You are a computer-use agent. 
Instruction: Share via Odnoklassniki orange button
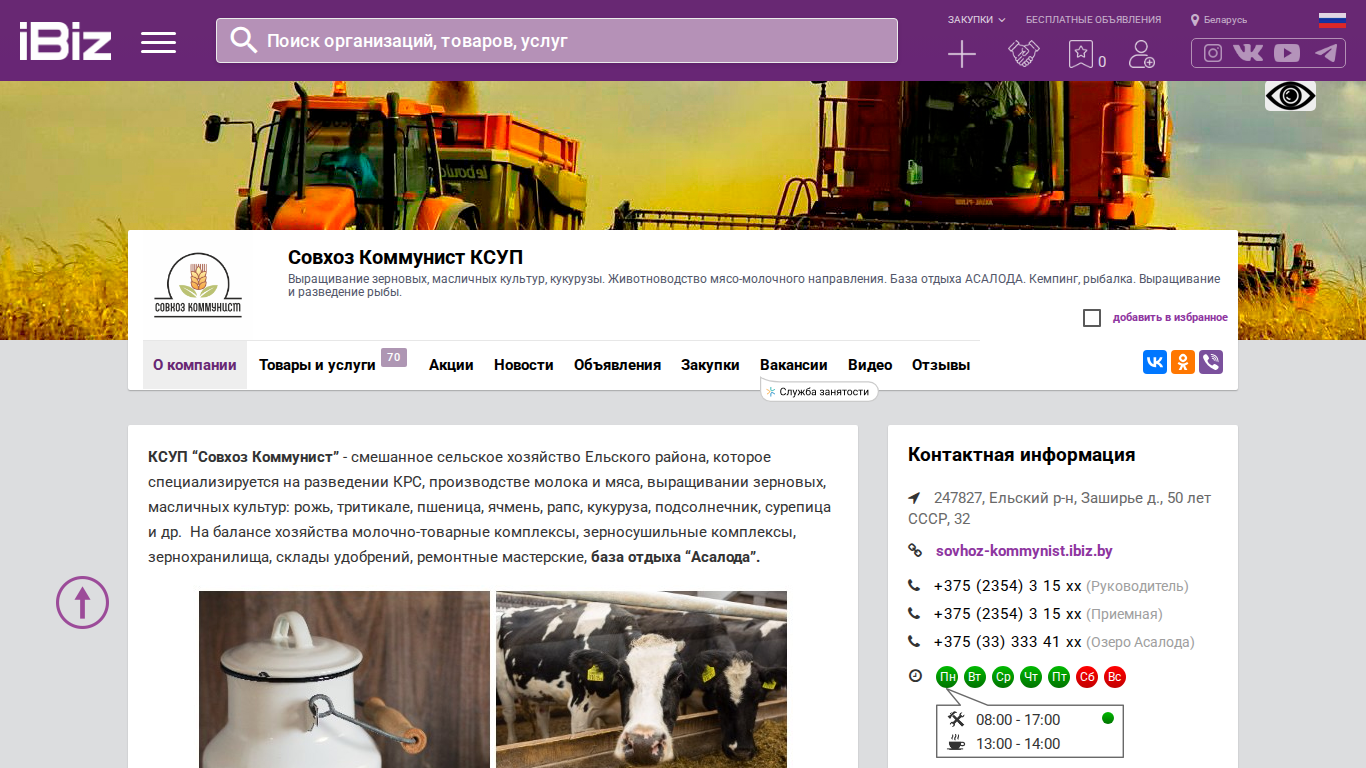[1183, 362]
